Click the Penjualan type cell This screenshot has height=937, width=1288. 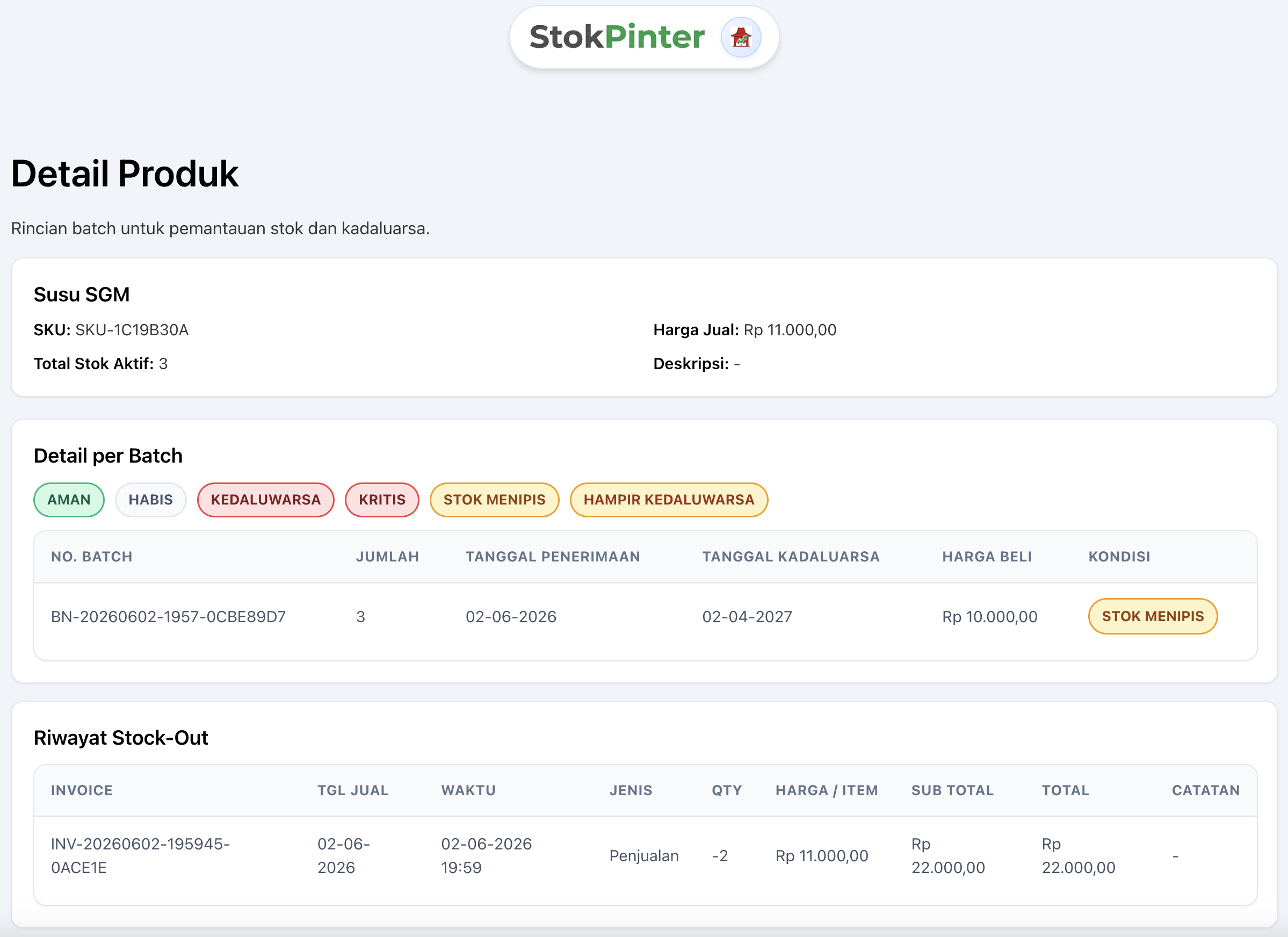(x=643, y=856)
